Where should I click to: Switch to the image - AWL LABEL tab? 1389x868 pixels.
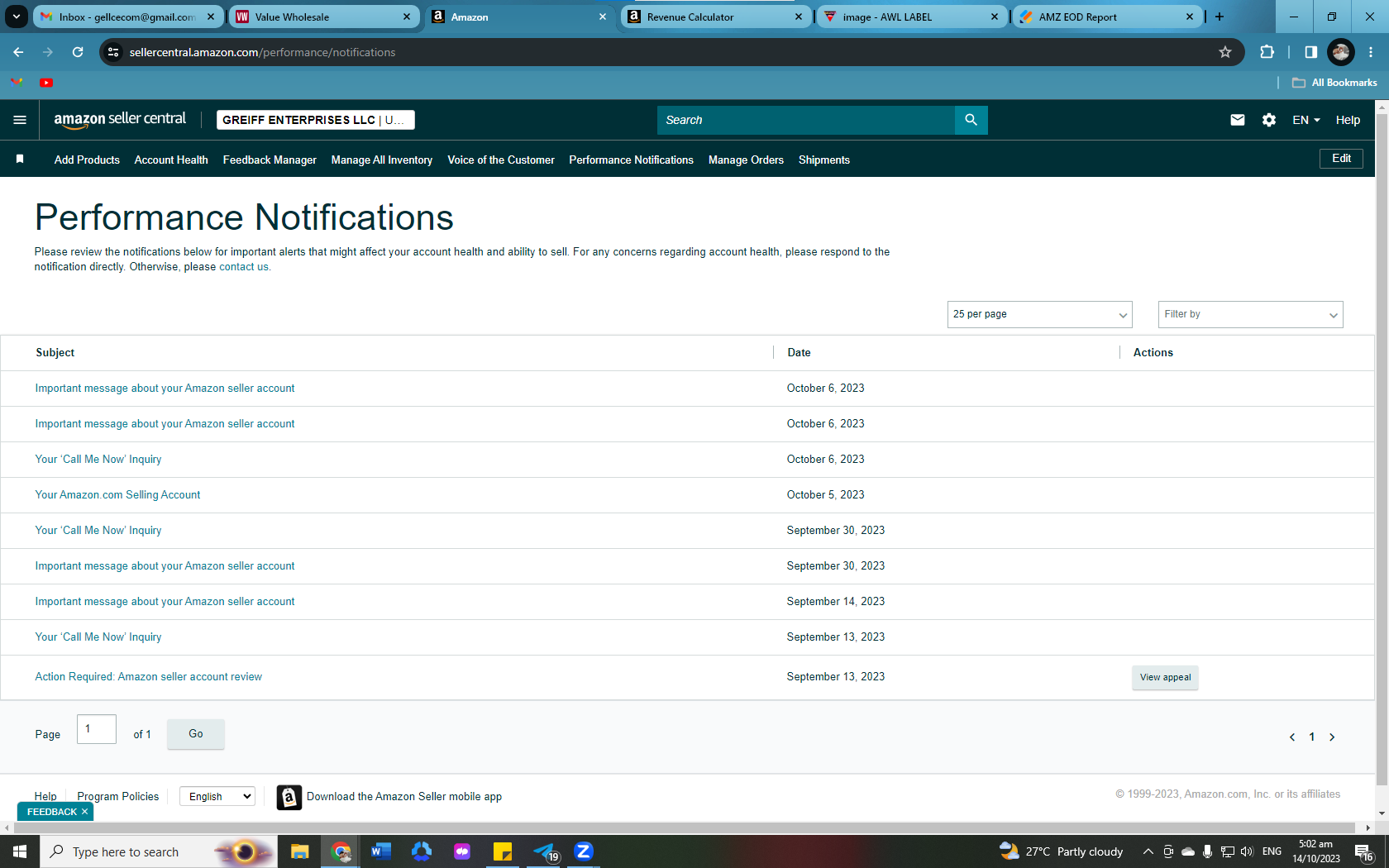point(912,17)
